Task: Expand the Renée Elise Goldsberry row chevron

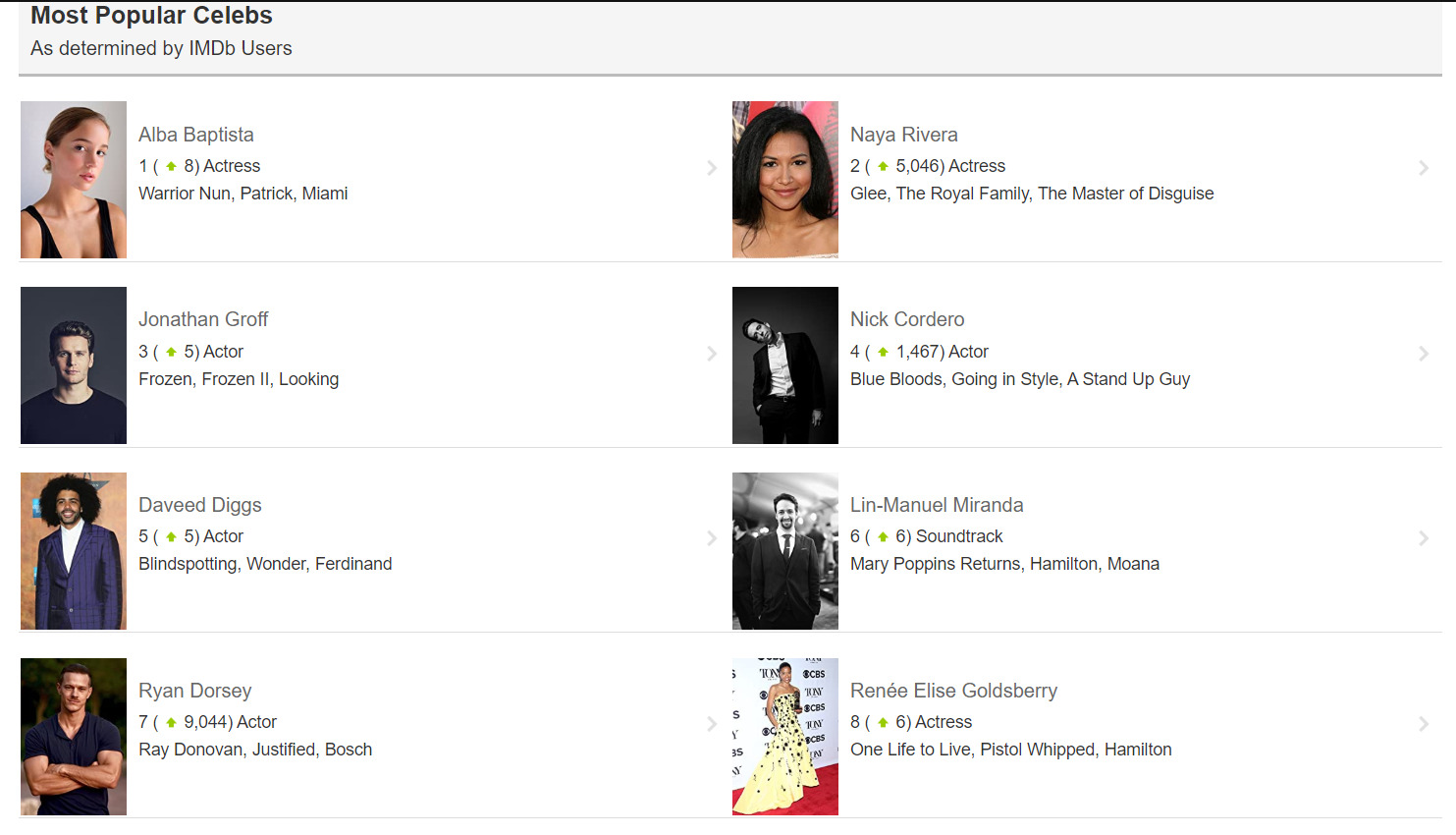Action: point(1425,724)
